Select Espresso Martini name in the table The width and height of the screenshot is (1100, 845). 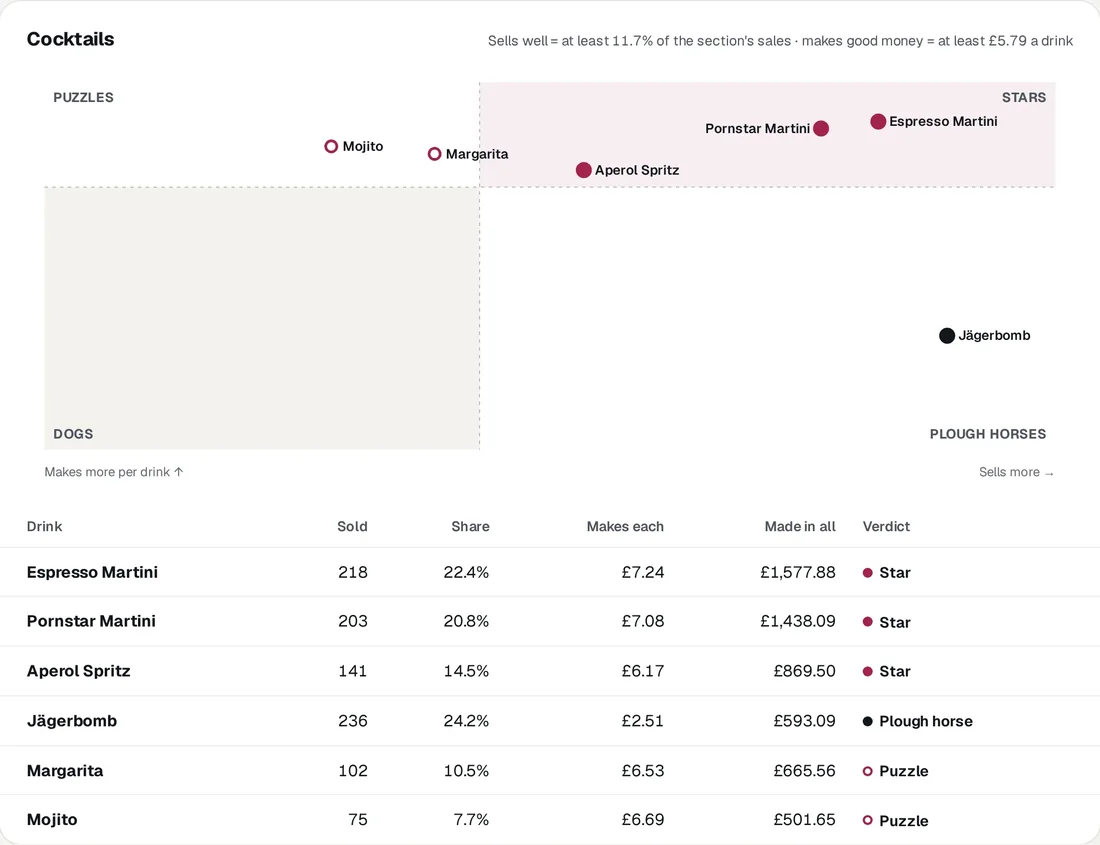point(92,572)
